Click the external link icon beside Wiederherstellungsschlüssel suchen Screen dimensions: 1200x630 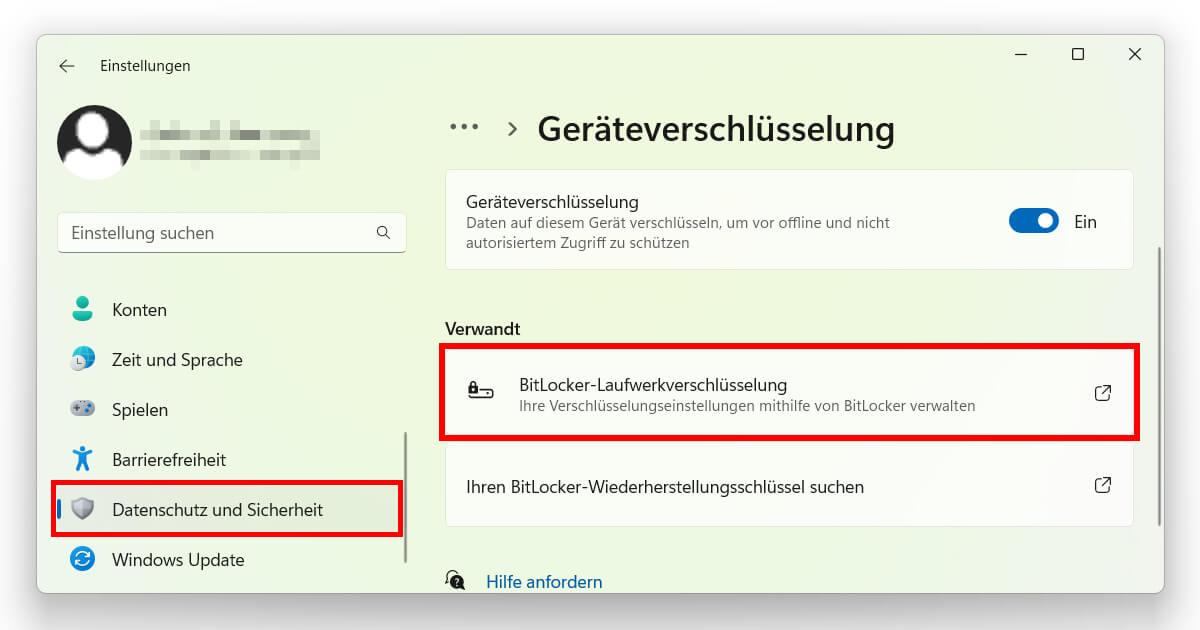pos(1102,485)
